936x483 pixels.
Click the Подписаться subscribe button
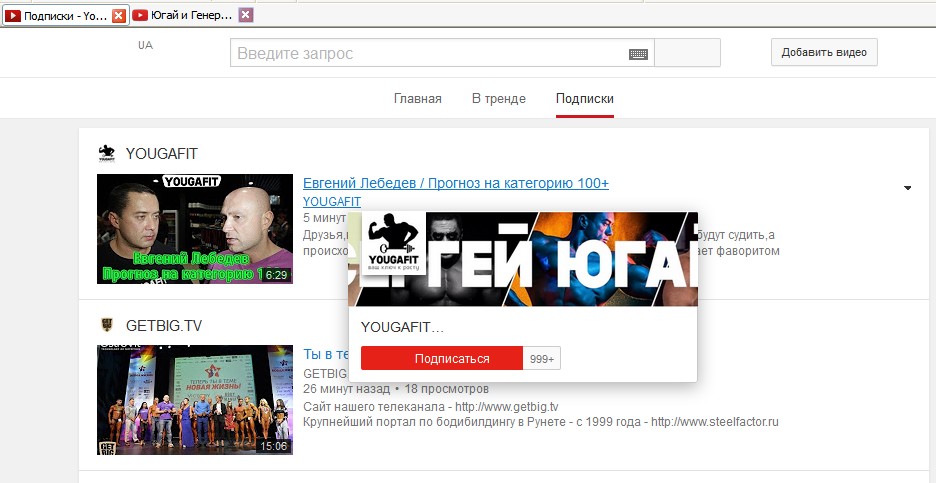coord(441,358)
